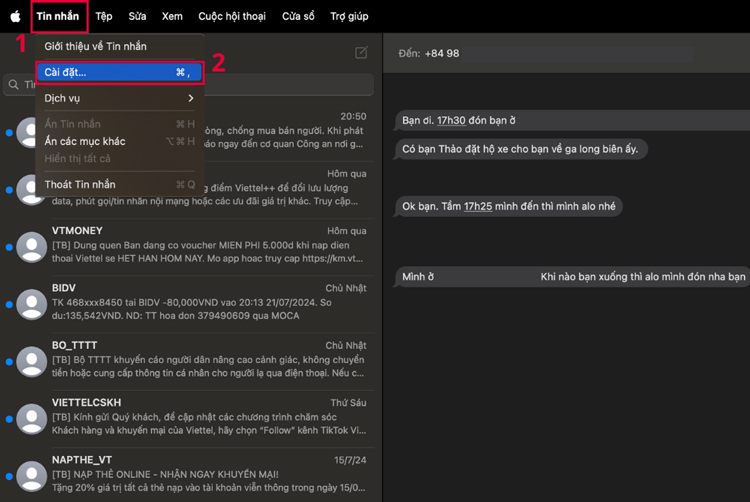Click the VTMONEY contact avatar
The image size is (750, 502).
coord(32,247)
